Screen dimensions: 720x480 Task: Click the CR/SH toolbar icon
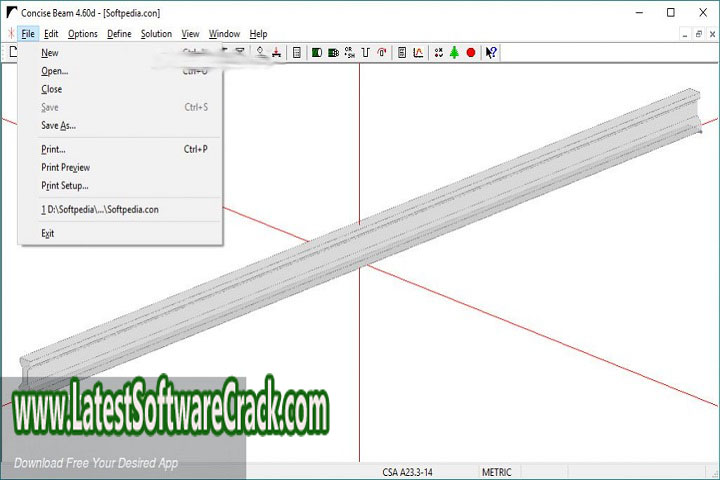[x=349, y=52]
